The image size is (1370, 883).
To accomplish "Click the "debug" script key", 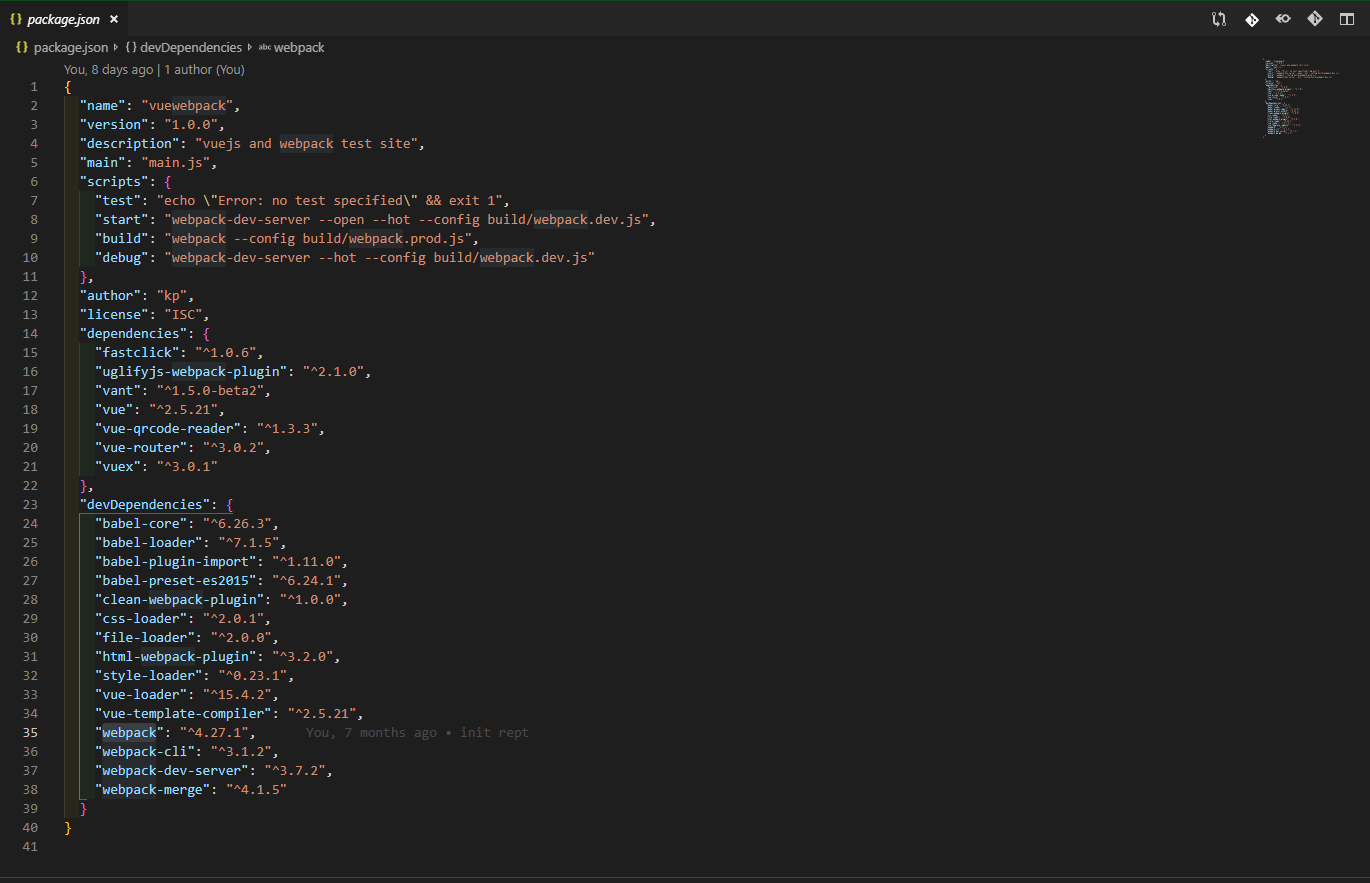I will point(122,258).
